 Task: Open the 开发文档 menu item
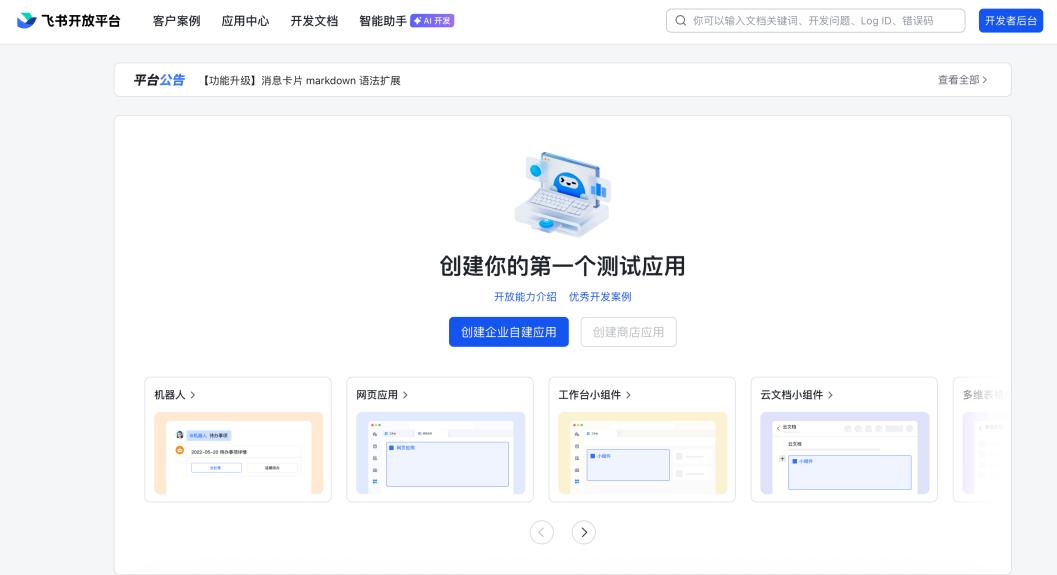pos(314,21)
